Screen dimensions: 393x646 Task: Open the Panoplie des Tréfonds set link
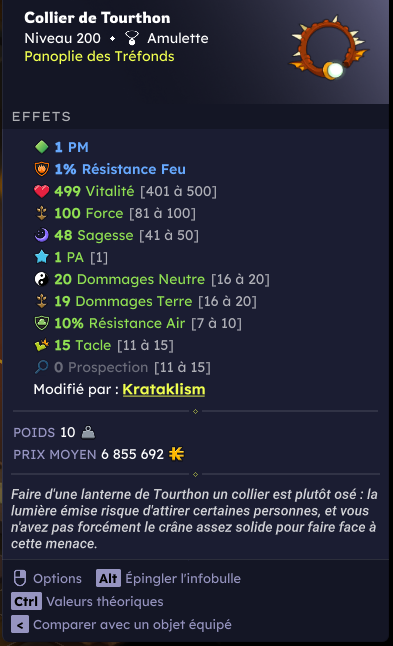pyautogui.click(x=99, y=56)
